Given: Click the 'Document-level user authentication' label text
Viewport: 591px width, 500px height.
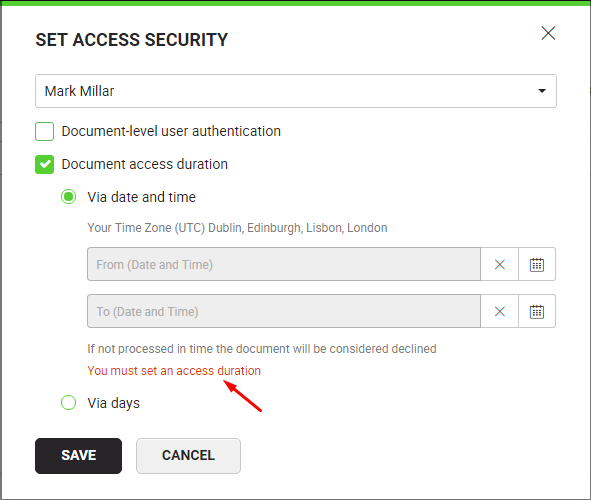Looking at the screenshot, I should point(171,131).
